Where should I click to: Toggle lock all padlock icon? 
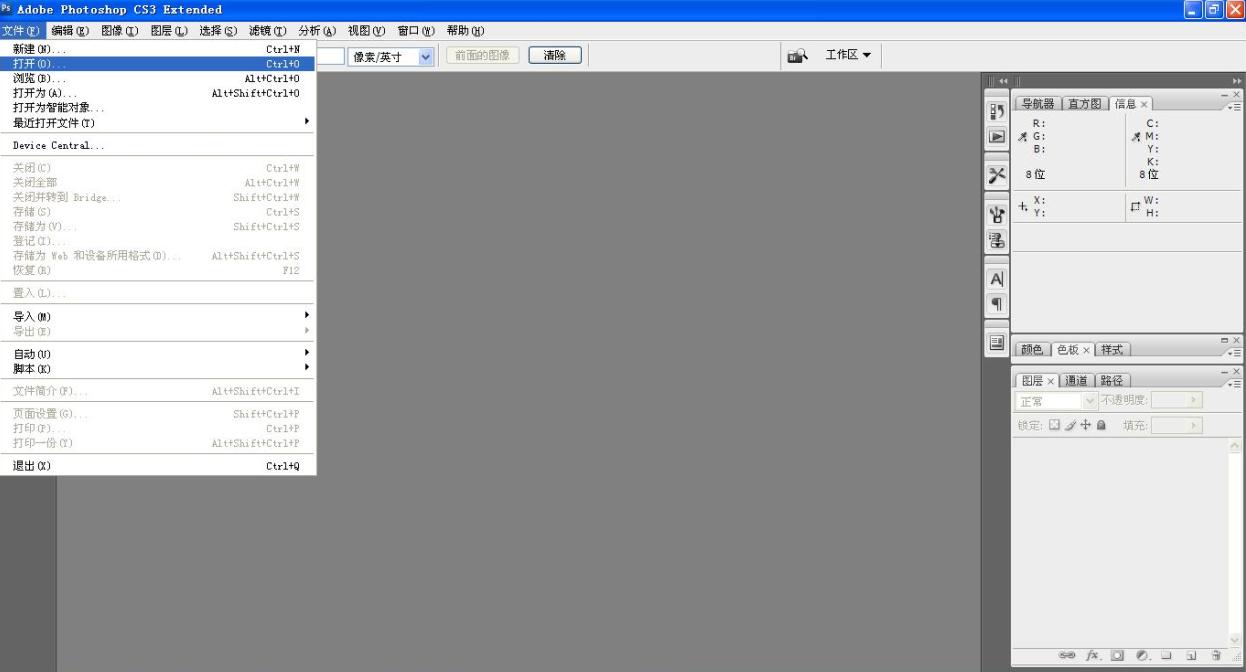[1100, 425]
